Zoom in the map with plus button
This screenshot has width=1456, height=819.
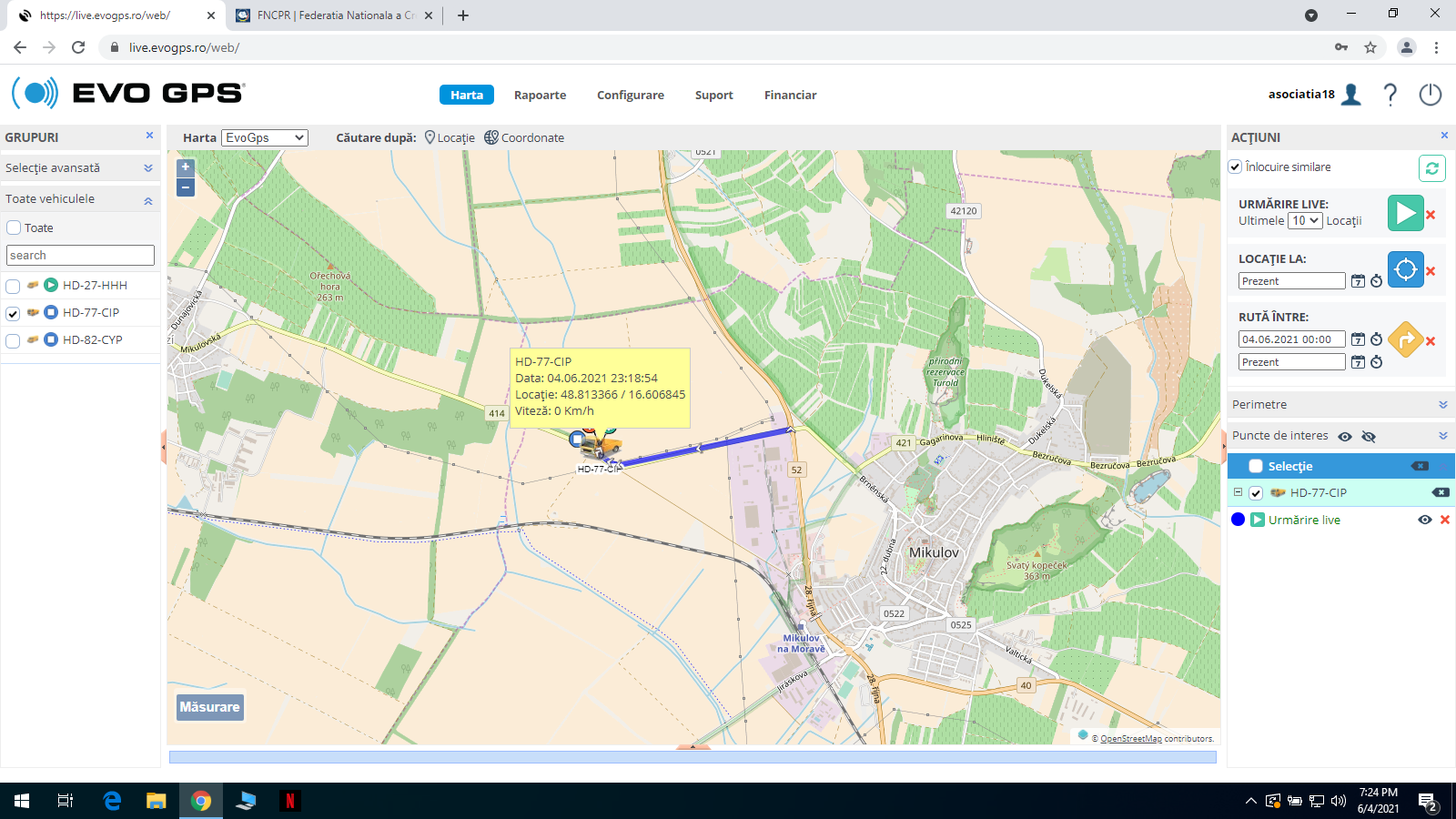click(x=186, y=167)
